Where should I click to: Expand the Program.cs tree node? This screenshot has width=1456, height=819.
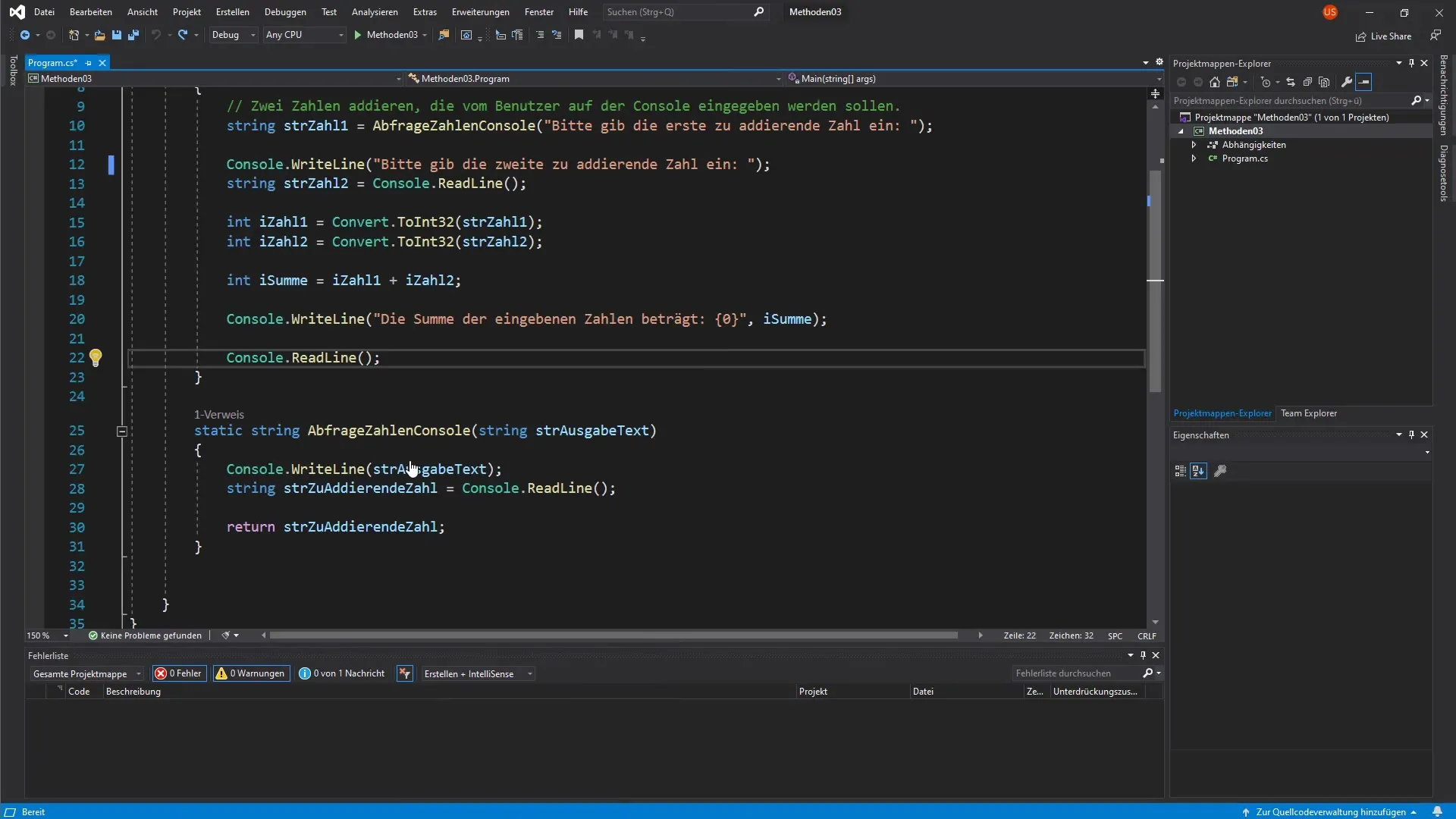click(1194, 158)
